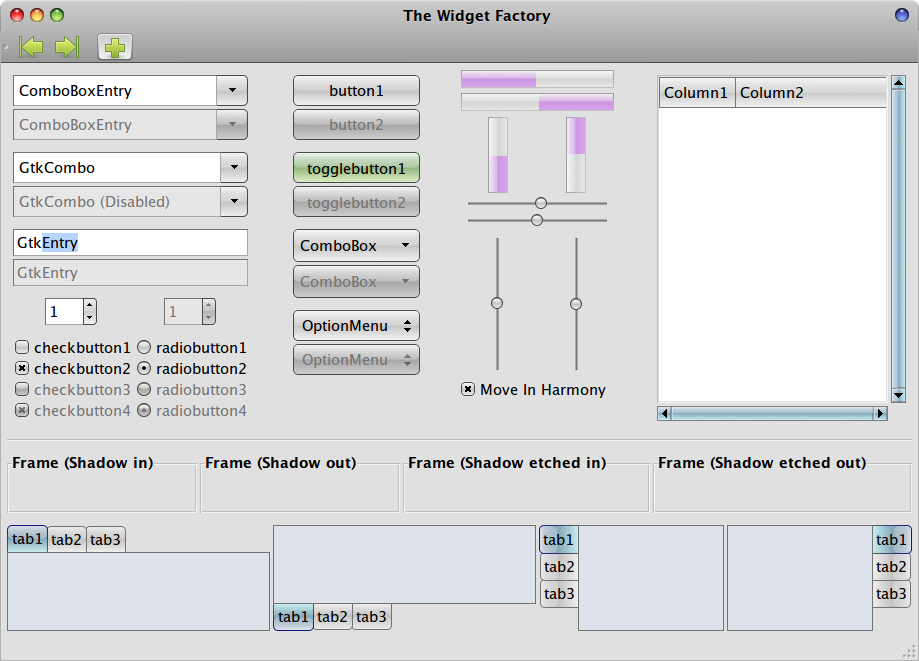Click the Column2 header
The height and width of the screenshot is (661, 919).
pyautogui.click(x=811, y=93)
